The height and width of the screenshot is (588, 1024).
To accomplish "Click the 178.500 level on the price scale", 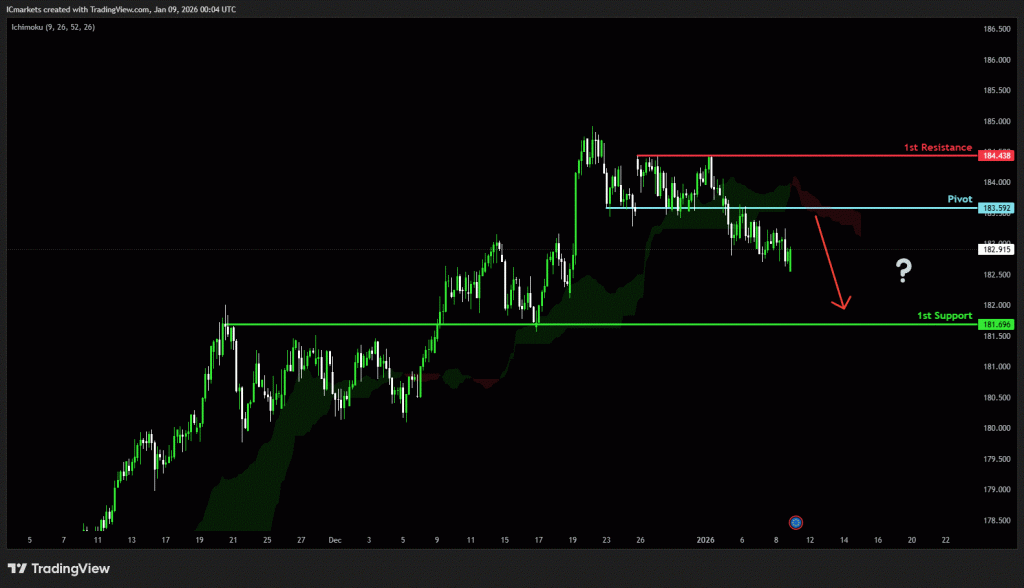I will point(996,521).
